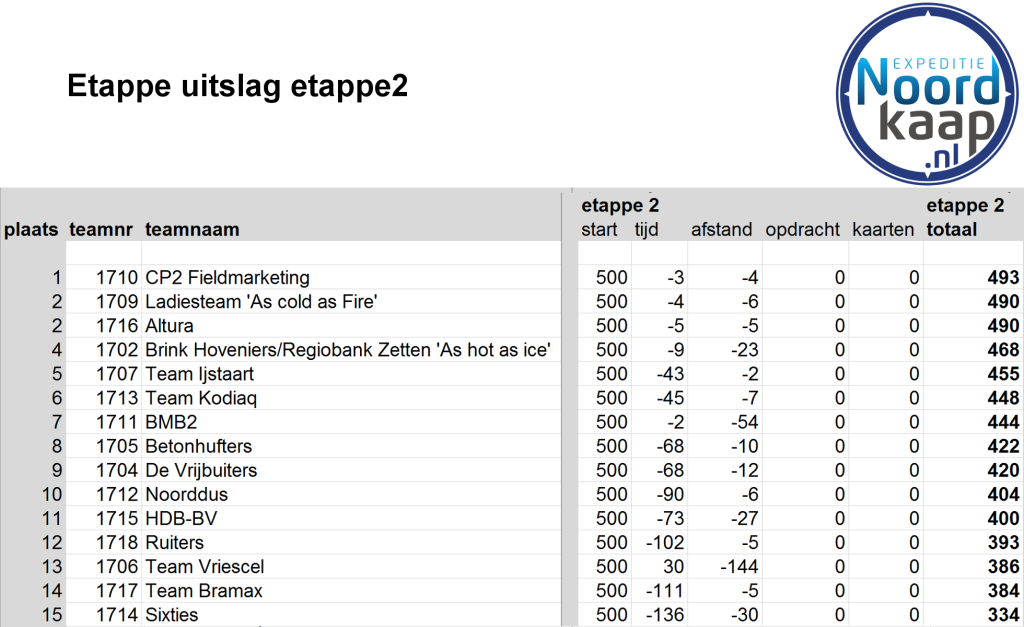Click the 'afstand' column header
The width and height of the screenshot is (1024, 627).
pos(721,230)
